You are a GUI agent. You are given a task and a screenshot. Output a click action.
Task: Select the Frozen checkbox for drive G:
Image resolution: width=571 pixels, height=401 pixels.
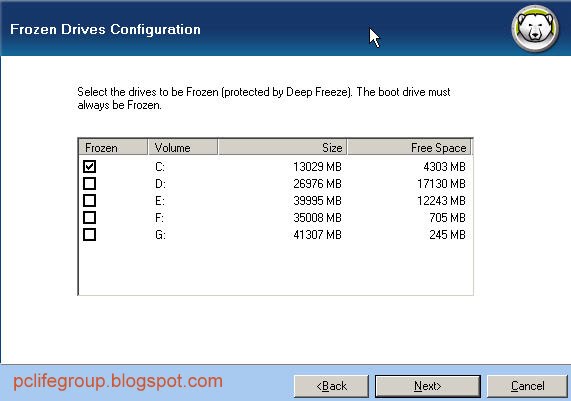(x=89, y=235)
